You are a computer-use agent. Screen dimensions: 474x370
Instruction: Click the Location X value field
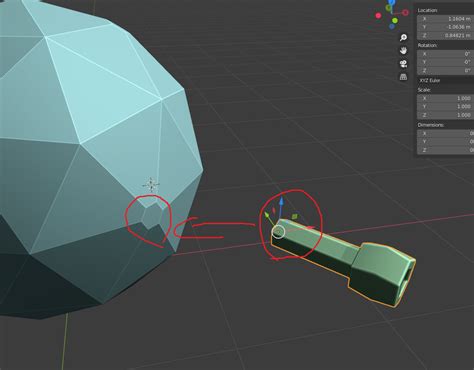pos(445,19)
